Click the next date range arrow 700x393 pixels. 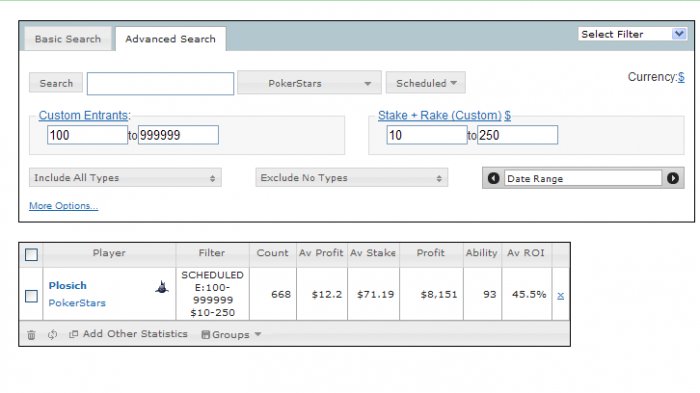673,178
